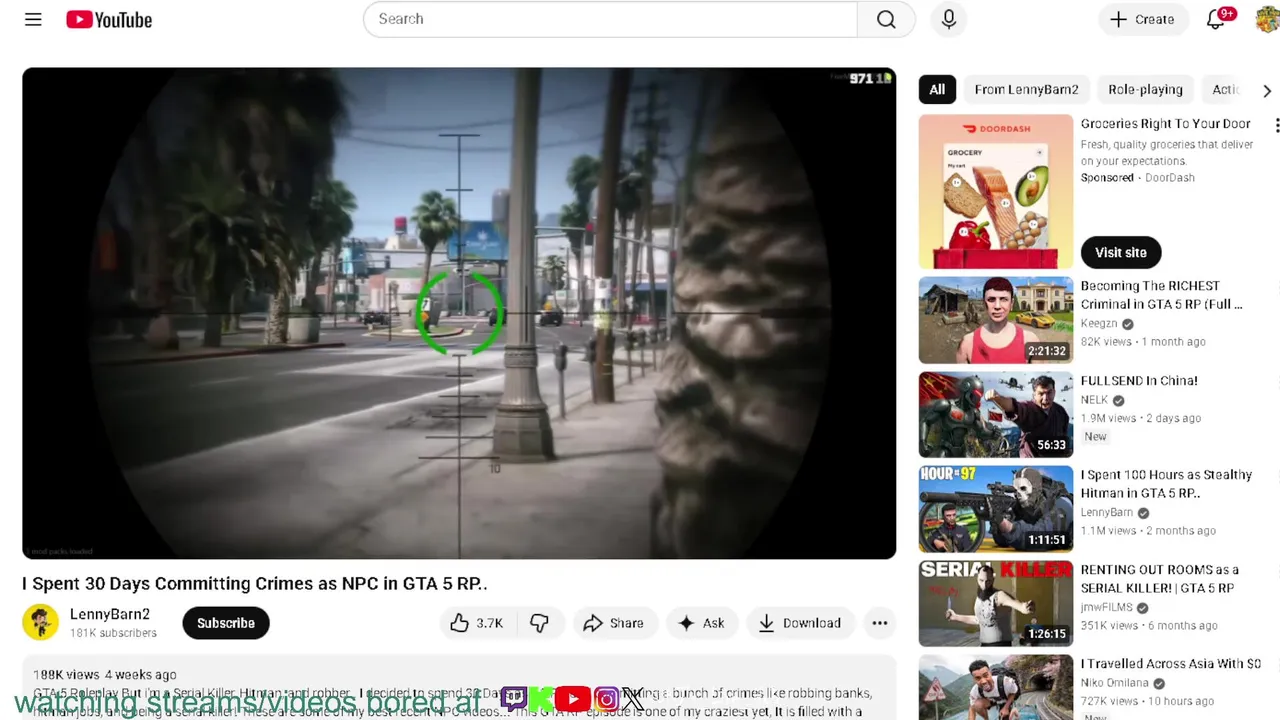Play I Travelled Across Asia thumbnail
This screenshot has height=720, width=1280.
click(996, 687)
